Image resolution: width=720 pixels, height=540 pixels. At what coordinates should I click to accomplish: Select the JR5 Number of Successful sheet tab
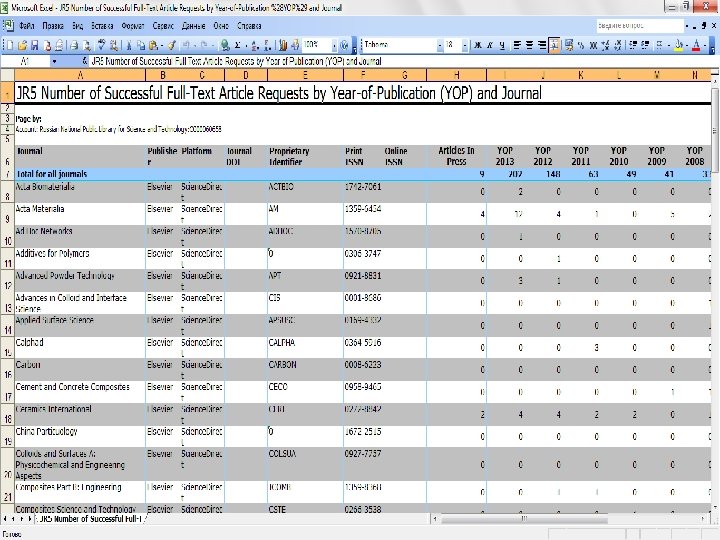(x=92, y=519)
